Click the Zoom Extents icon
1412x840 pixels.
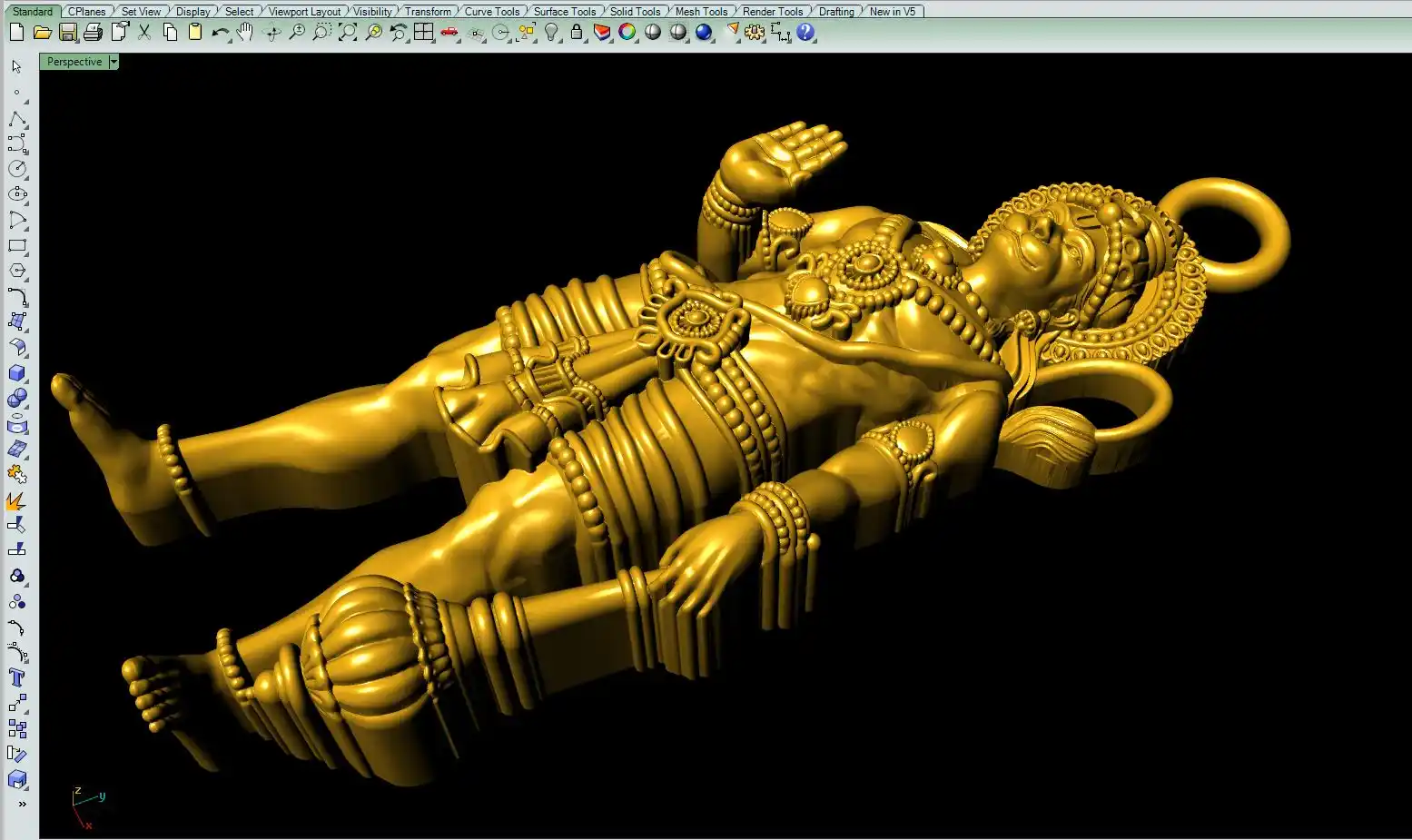point(348,33)
